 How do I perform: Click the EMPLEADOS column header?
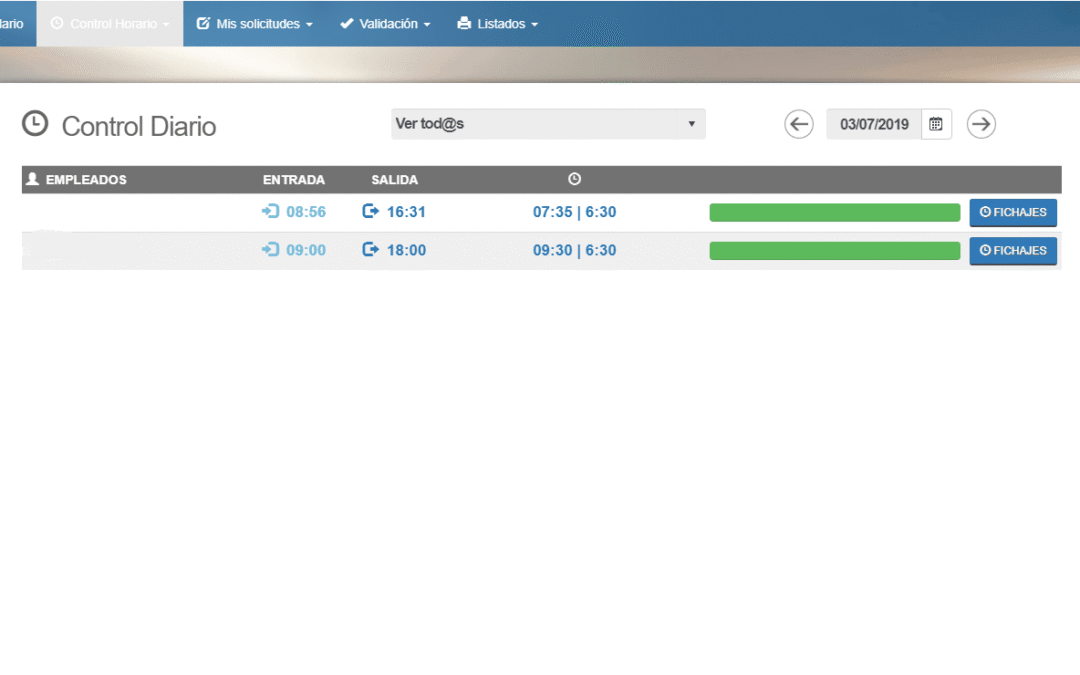86,180
